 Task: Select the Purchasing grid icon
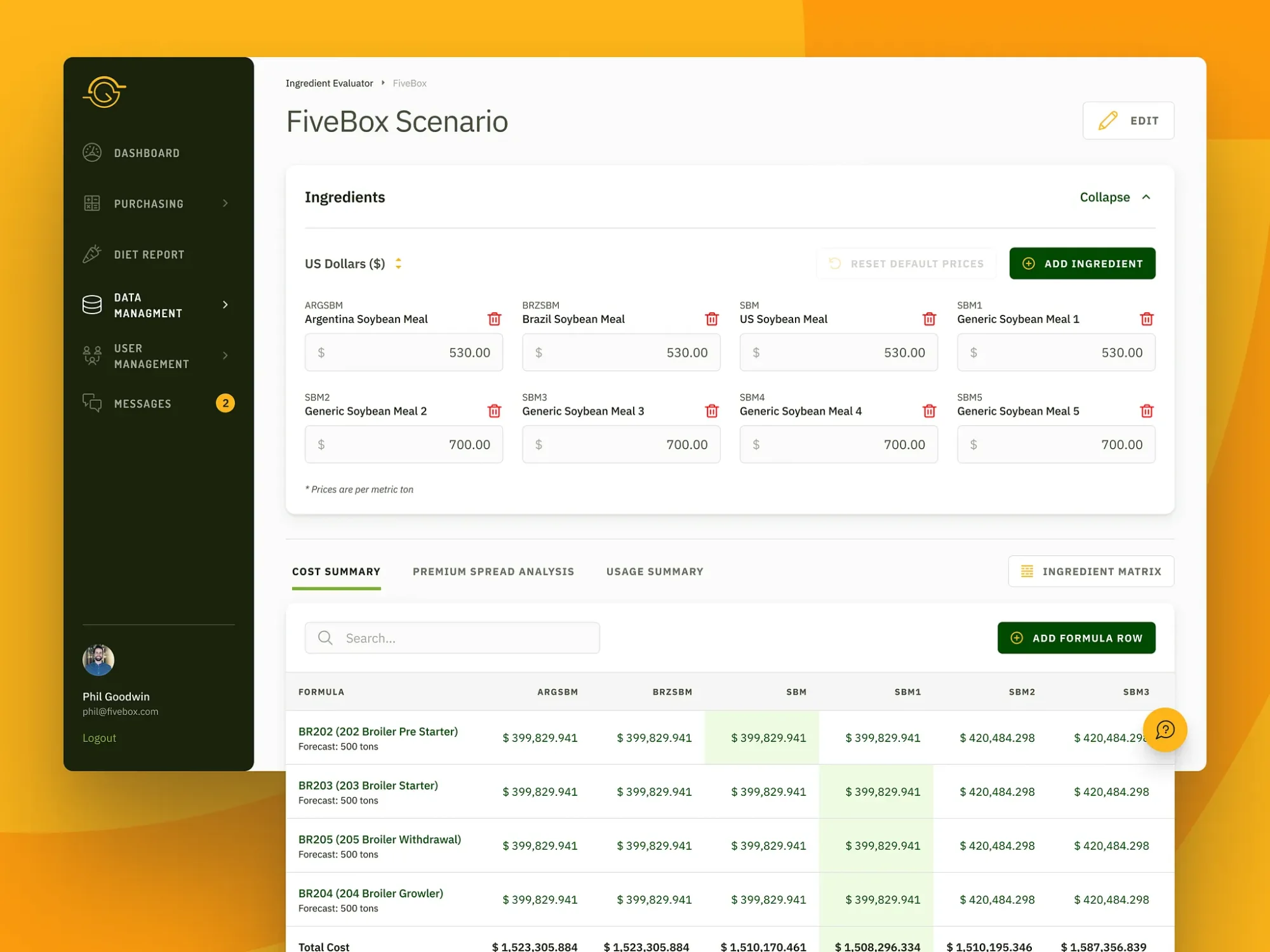(92, 203)
